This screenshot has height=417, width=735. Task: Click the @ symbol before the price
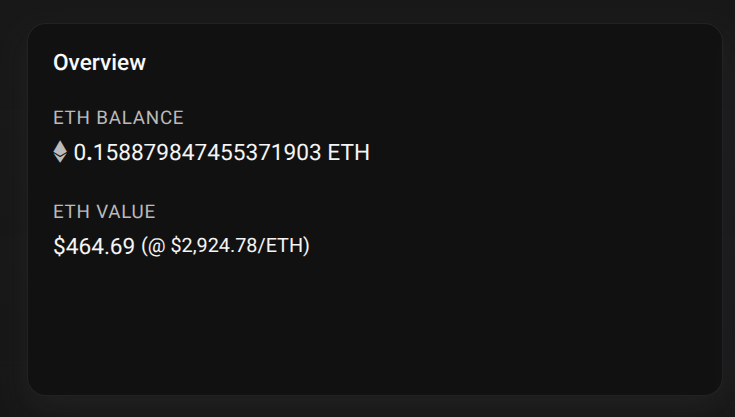point(156,246)
